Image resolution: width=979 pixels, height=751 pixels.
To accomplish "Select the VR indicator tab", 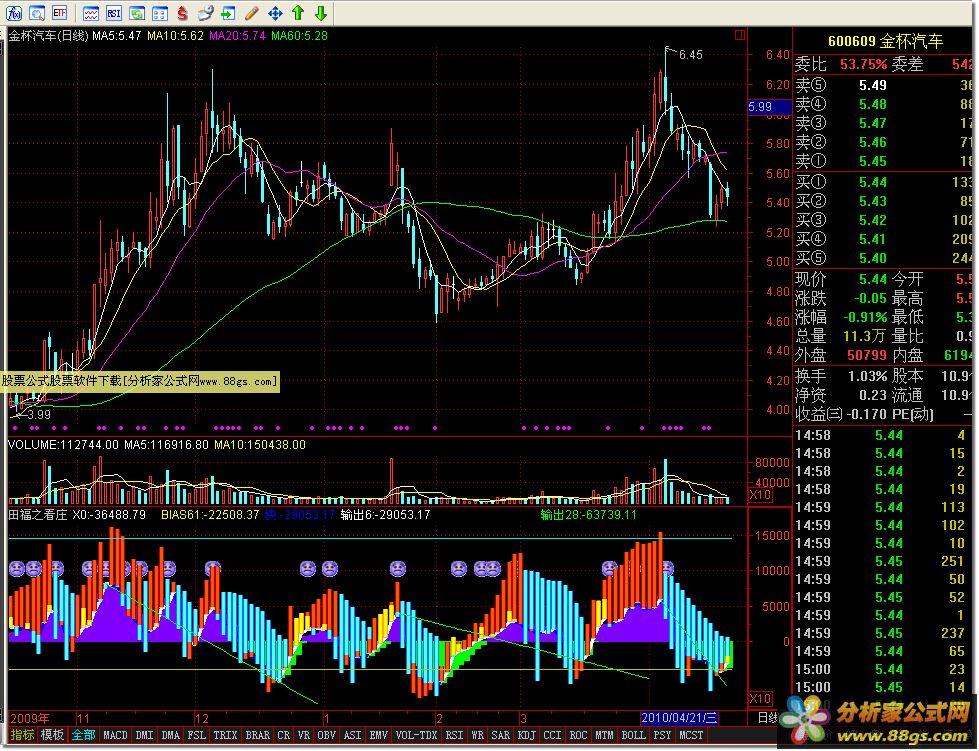I will [x=304, y=735].
